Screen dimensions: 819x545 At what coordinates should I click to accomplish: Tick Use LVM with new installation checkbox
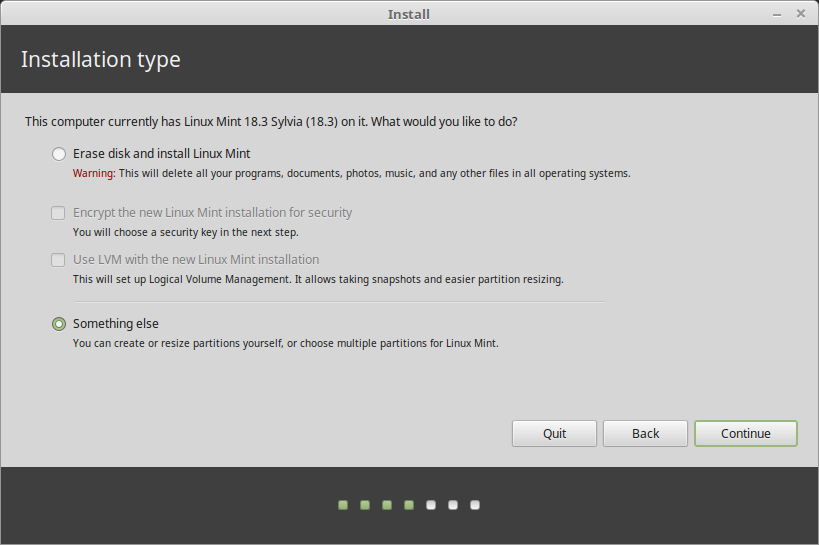58,260
